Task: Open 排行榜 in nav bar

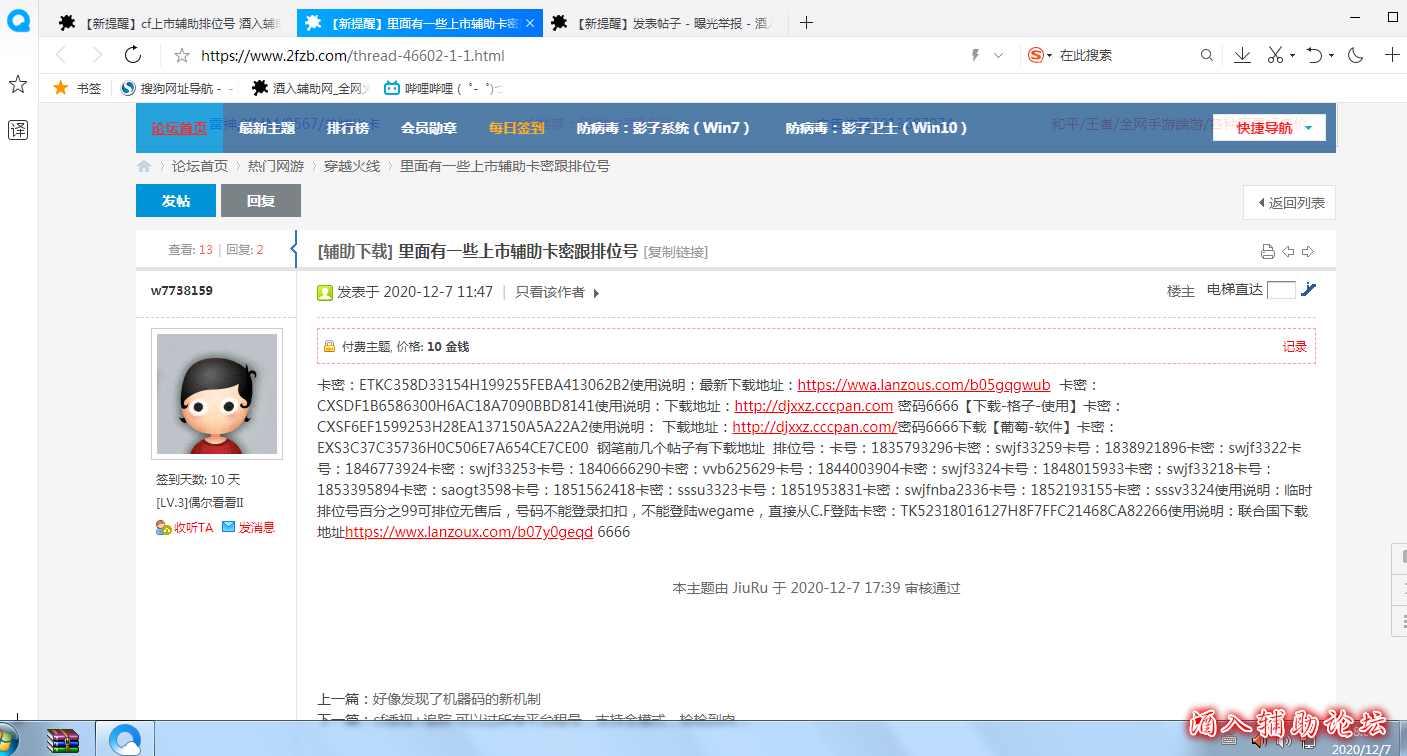Action: point(348,128)
